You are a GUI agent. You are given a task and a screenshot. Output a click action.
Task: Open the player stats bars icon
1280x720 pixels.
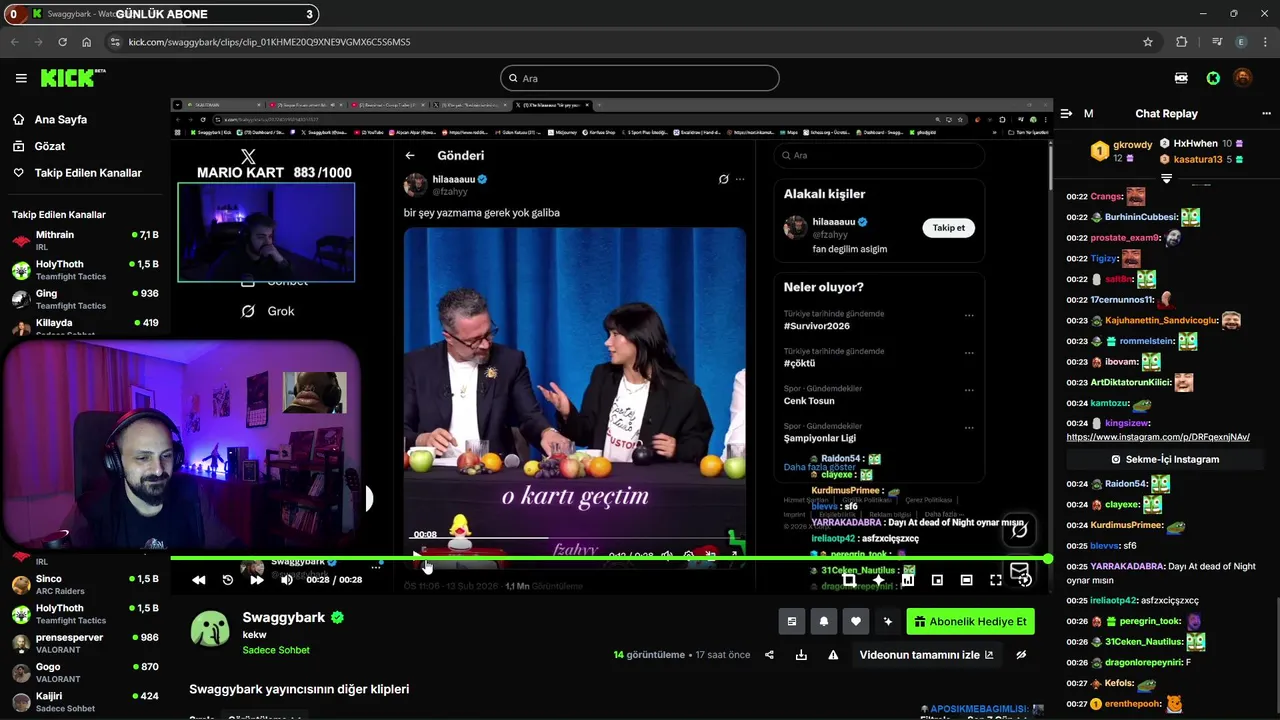(x=908, y=580)
